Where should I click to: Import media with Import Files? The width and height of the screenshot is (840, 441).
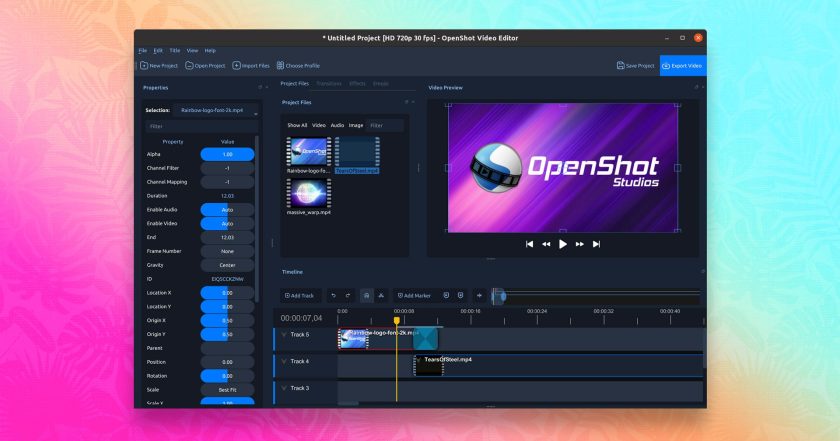[x=251, y=66]
